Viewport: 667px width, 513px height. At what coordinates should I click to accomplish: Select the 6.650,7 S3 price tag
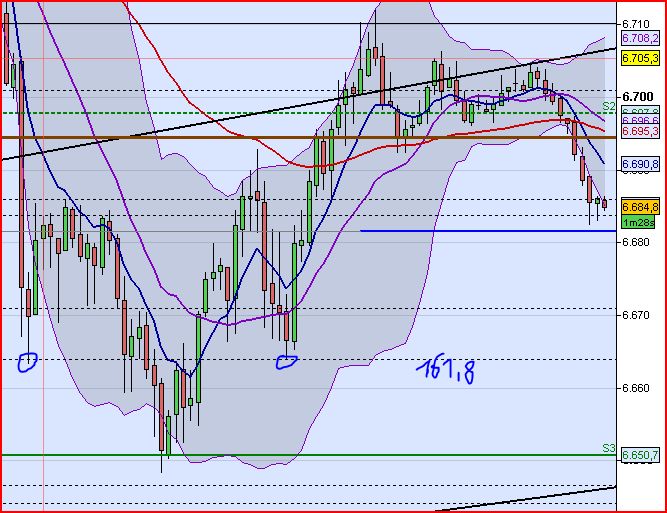point(641,455)
